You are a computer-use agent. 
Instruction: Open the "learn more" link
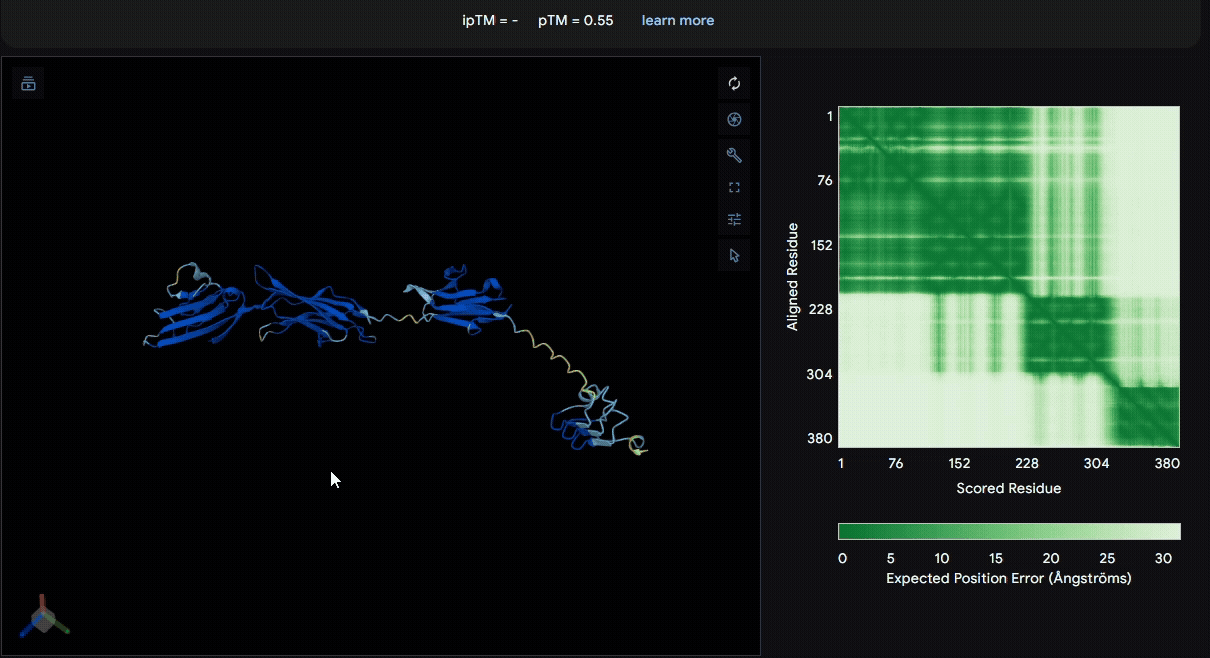[x=678, y=20]
